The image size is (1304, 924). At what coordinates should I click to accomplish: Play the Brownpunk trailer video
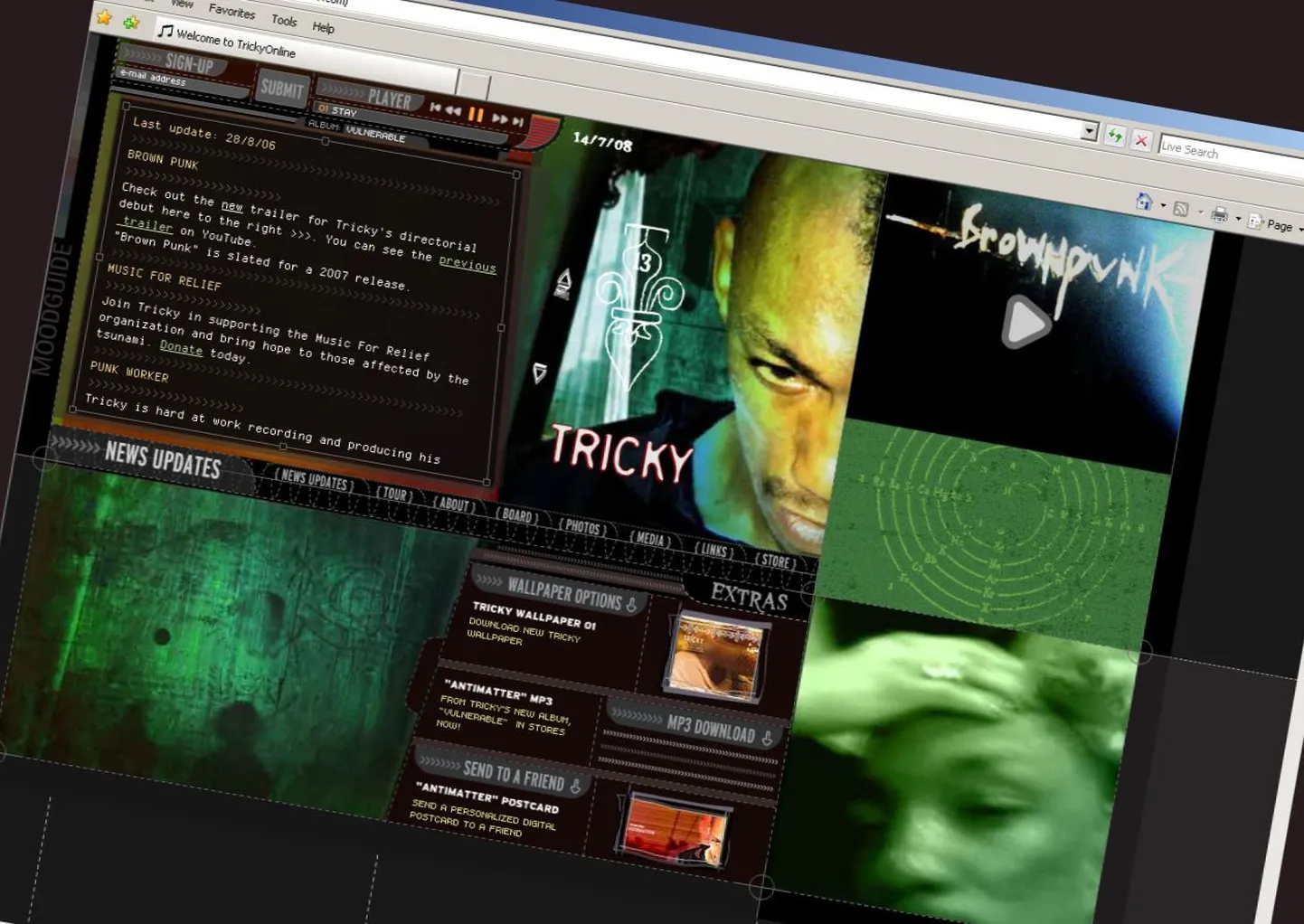click(1025, 322)
